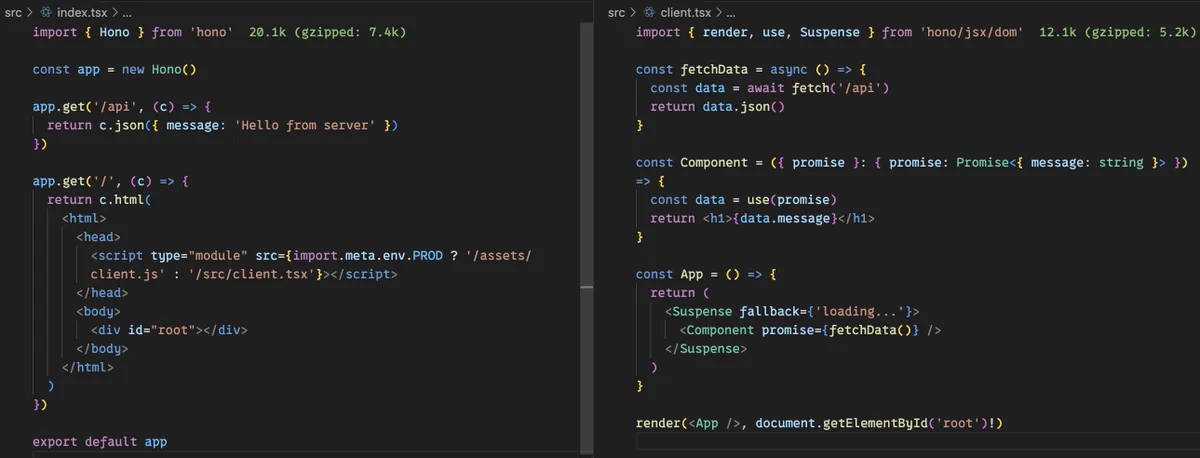This screenshot has width=1200, height=458.
Task: Click the script type="module" line
Action: point(311,255)
